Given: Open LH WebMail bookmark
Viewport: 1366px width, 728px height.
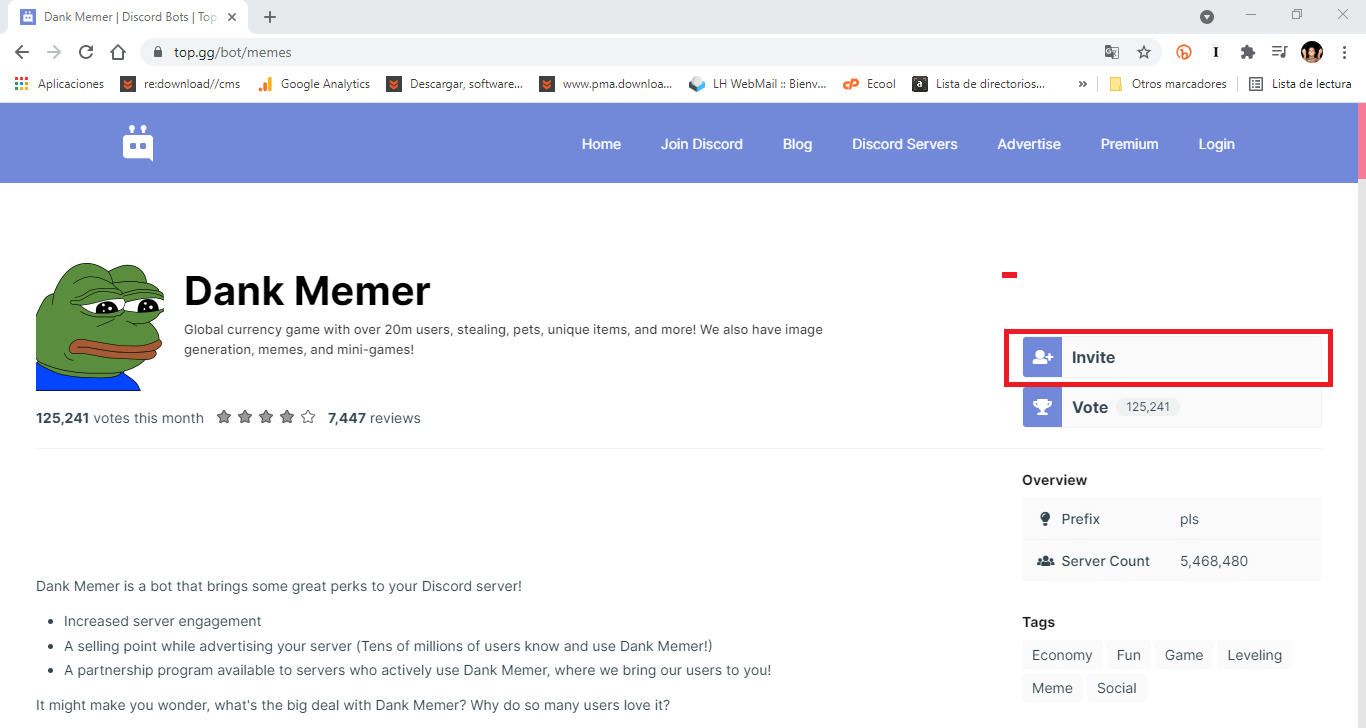Looking at the screenshot, I should pyautogui.click(x=759, y=84).
